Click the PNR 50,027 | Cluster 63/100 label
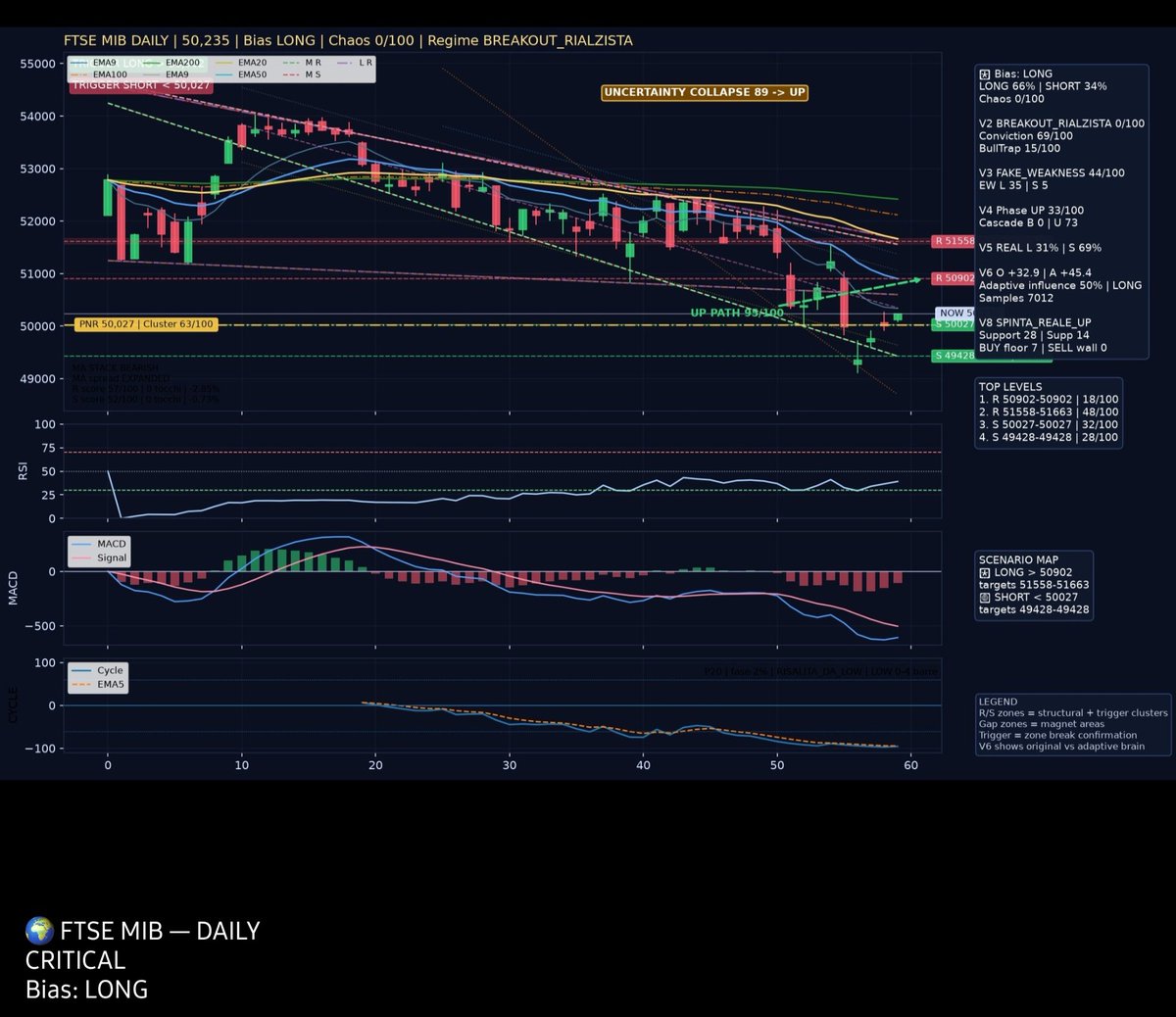The width and height of the screenshot is (1176, 1017). pos(145,324)
